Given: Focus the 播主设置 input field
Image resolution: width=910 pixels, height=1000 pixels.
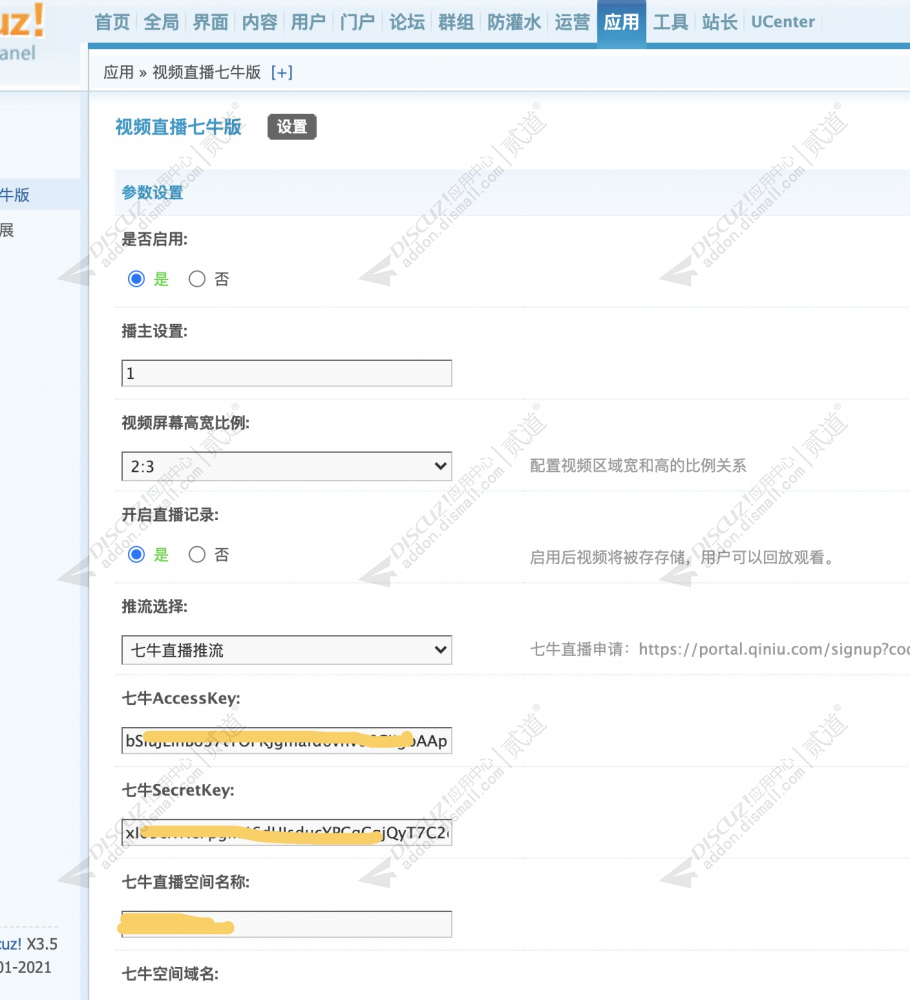Looking at the screenshot, I should (287, 373).
